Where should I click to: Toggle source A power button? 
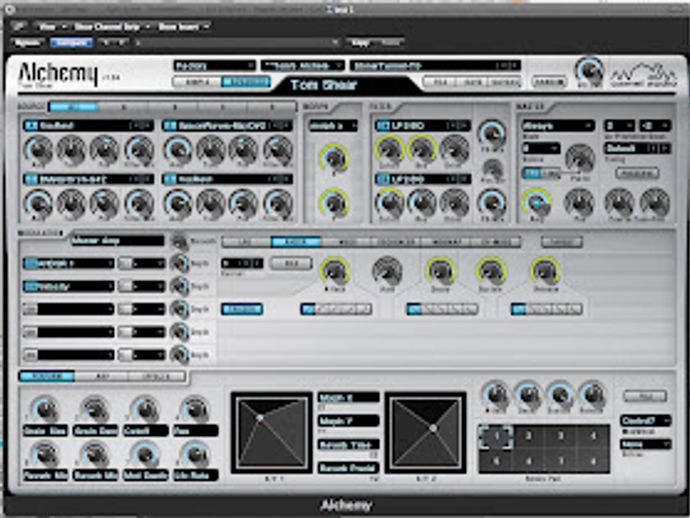pos(31,126)
